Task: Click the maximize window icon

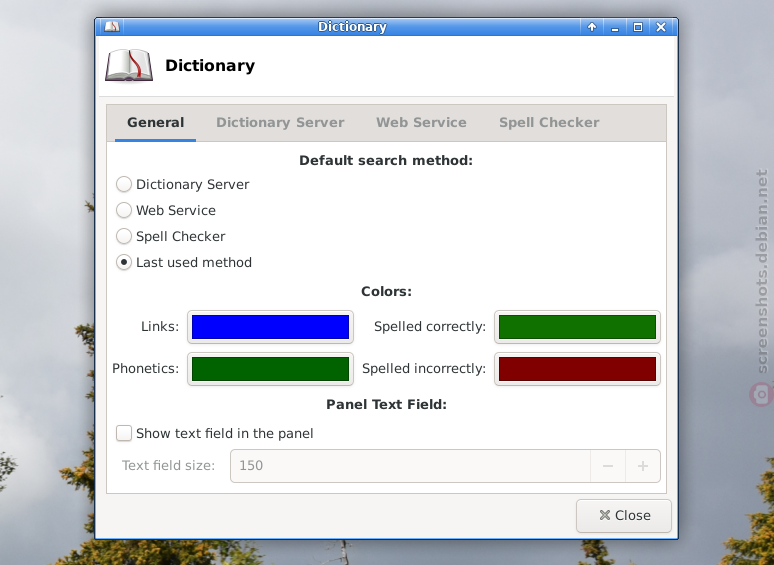Action: tap(638, 27)
